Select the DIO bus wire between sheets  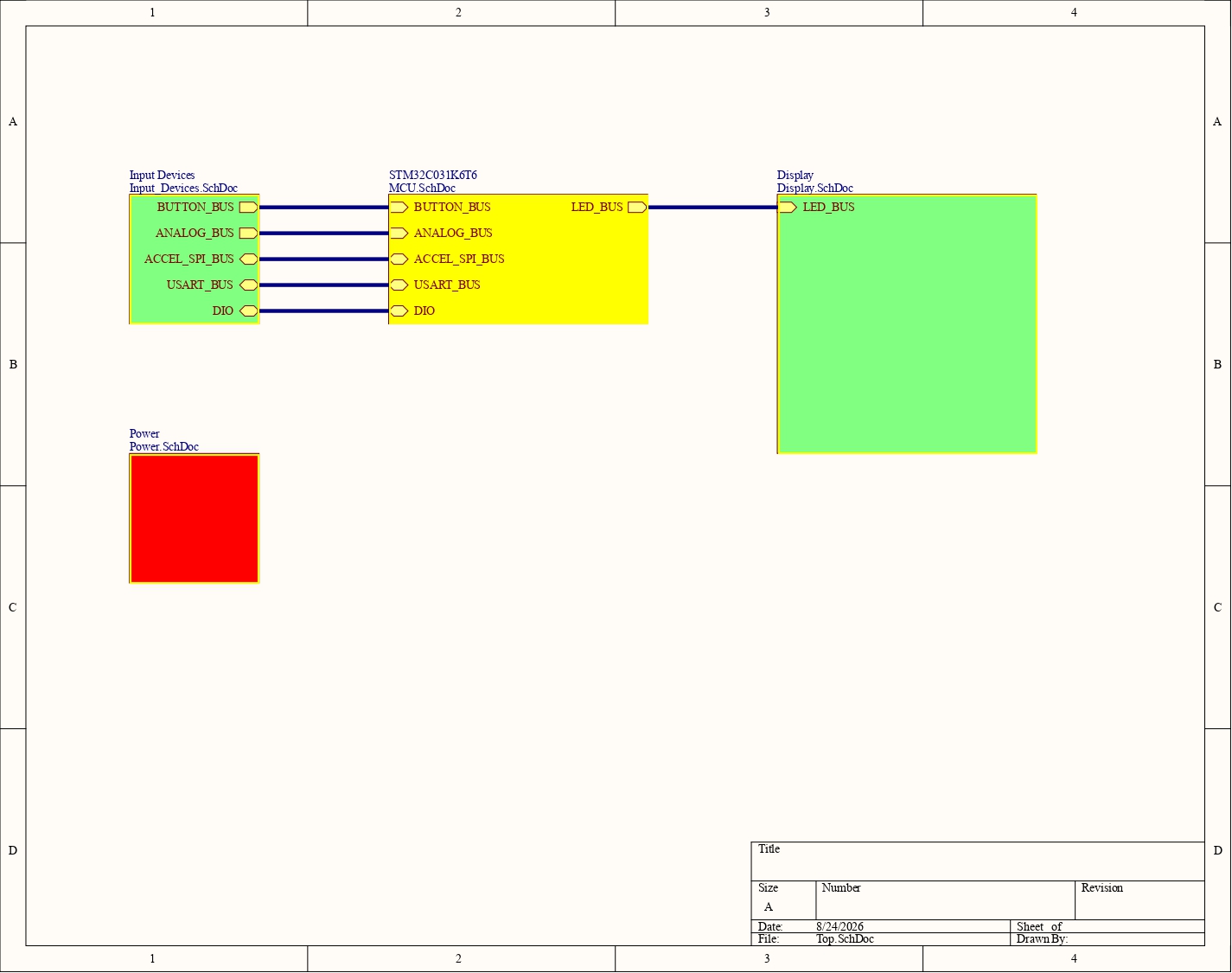324,311
